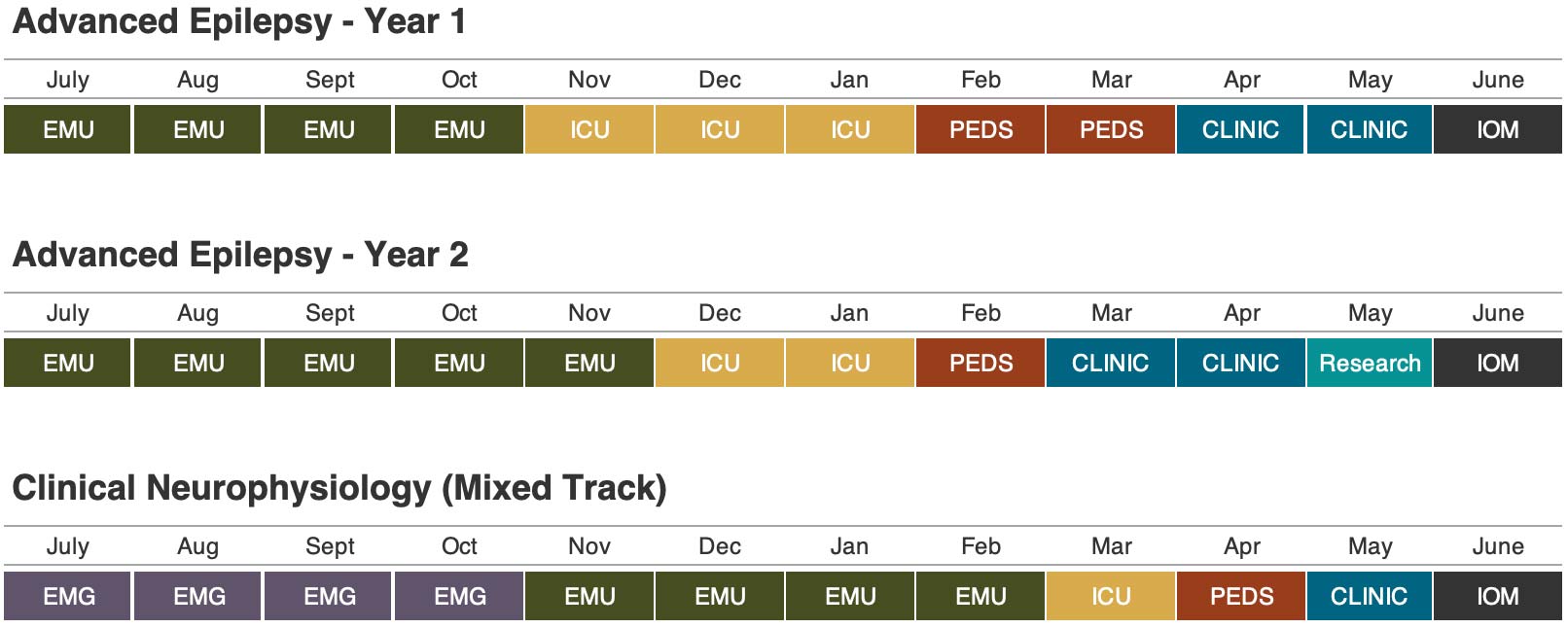
Task: Click the Advanced Epilepsy - Year 1 heading
Action: tap(238, 21)
